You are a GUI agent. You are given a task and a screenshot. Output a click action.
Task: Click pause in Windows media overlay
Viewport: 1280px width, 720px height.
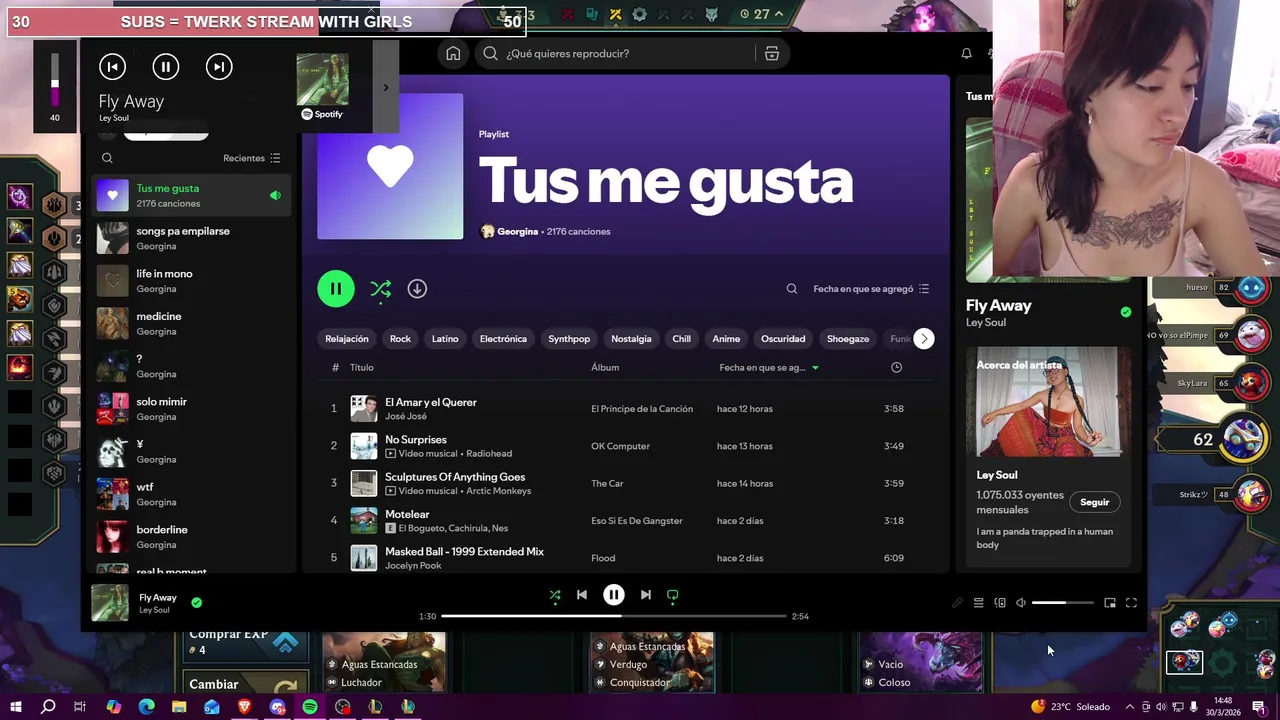point(166,67)
